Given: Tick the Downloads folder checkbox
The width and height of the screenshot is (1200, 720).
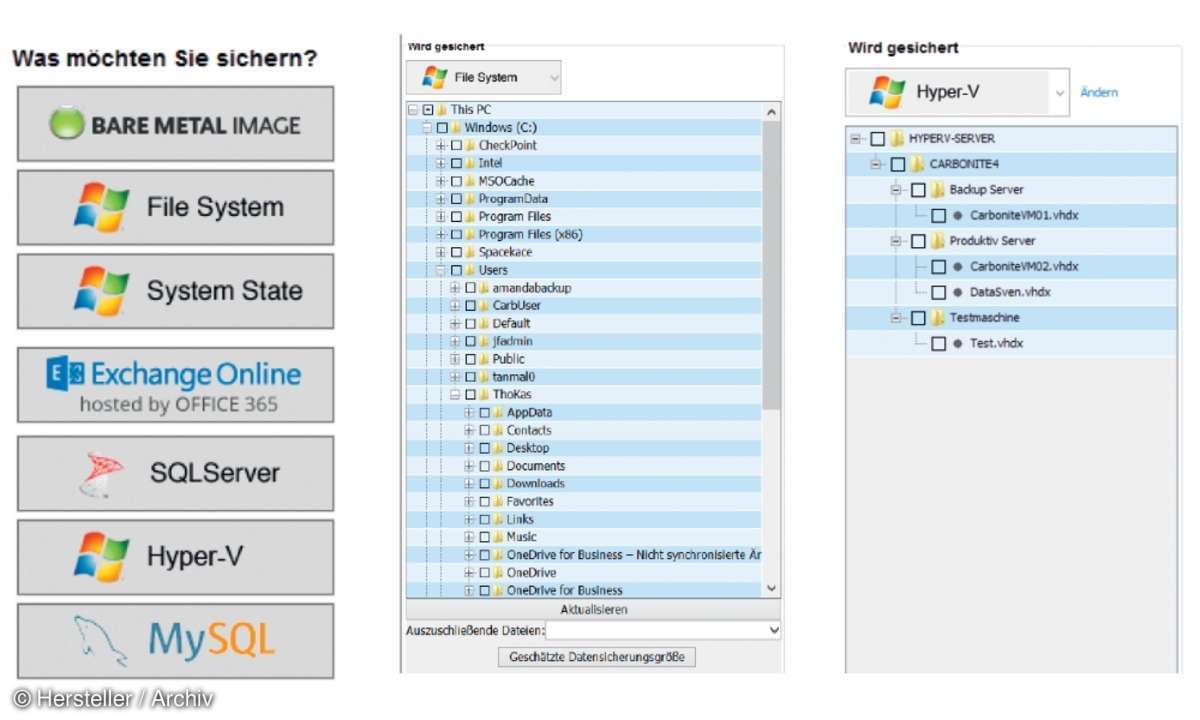Looking at the screenshot, I should (484, 483).
